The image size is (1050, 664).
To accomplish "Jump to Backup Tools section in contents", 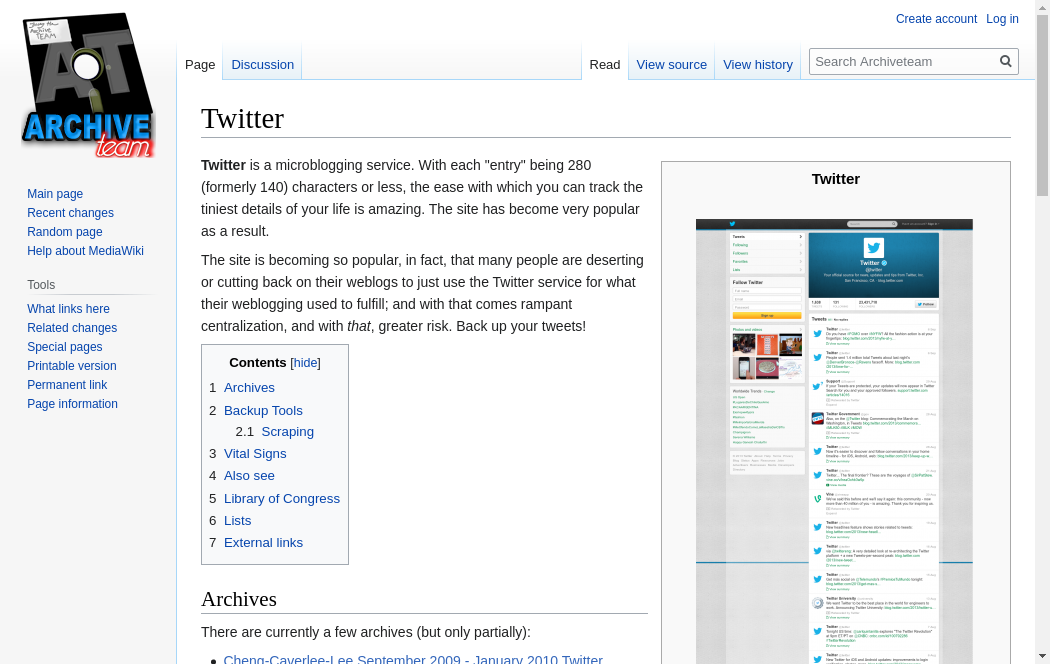I will coord(263,410).
